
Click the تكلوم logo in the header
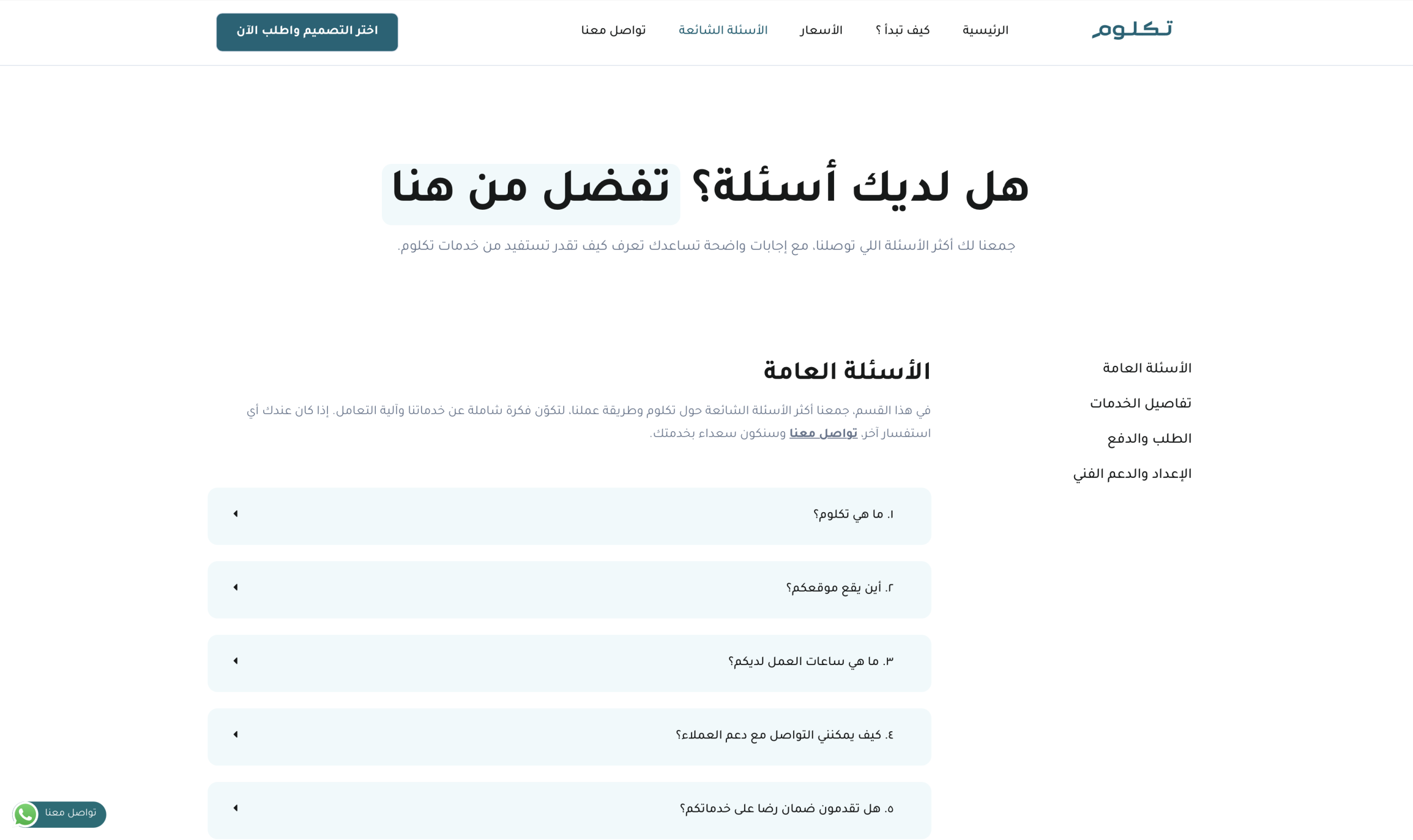click(x=1132, y=30)
